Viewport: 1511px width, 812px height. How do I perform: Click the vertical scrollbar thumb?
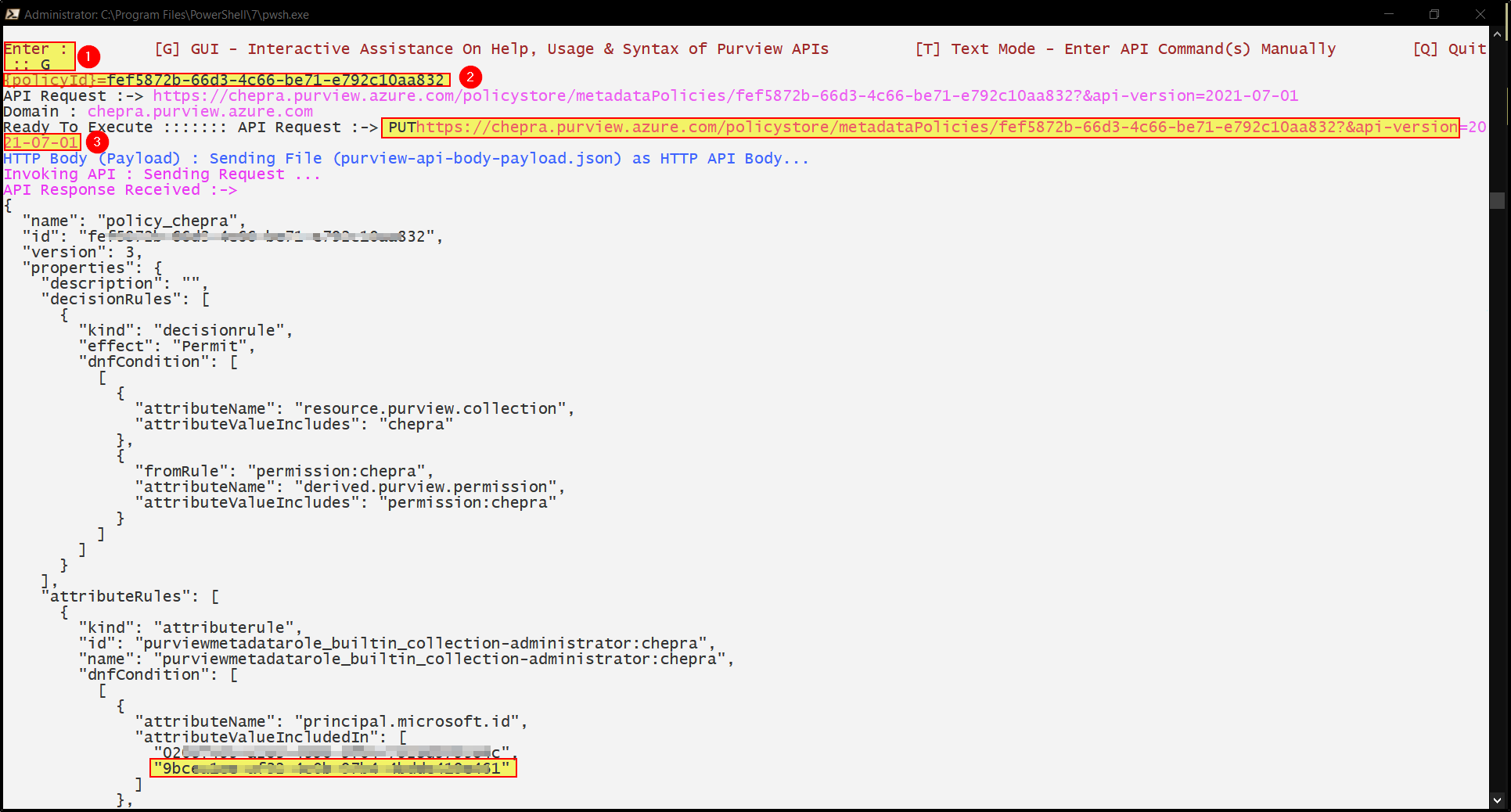1497,200
